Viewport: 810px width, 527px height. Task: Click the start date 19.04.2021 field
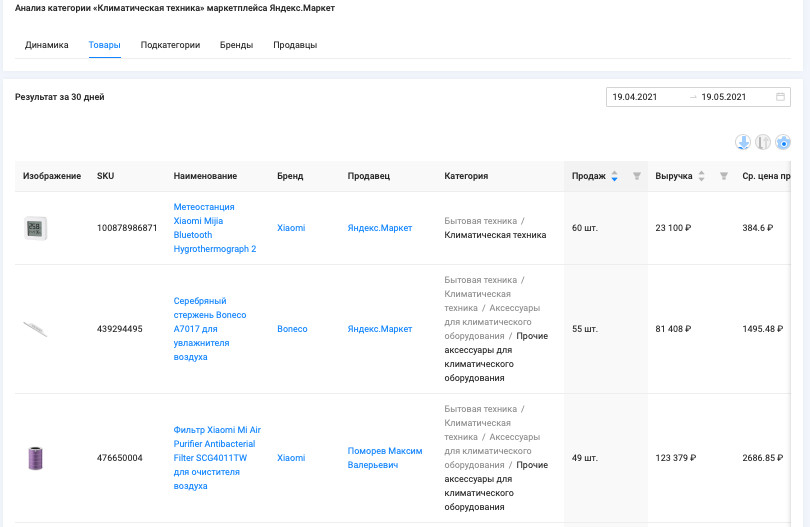point(635,97)
